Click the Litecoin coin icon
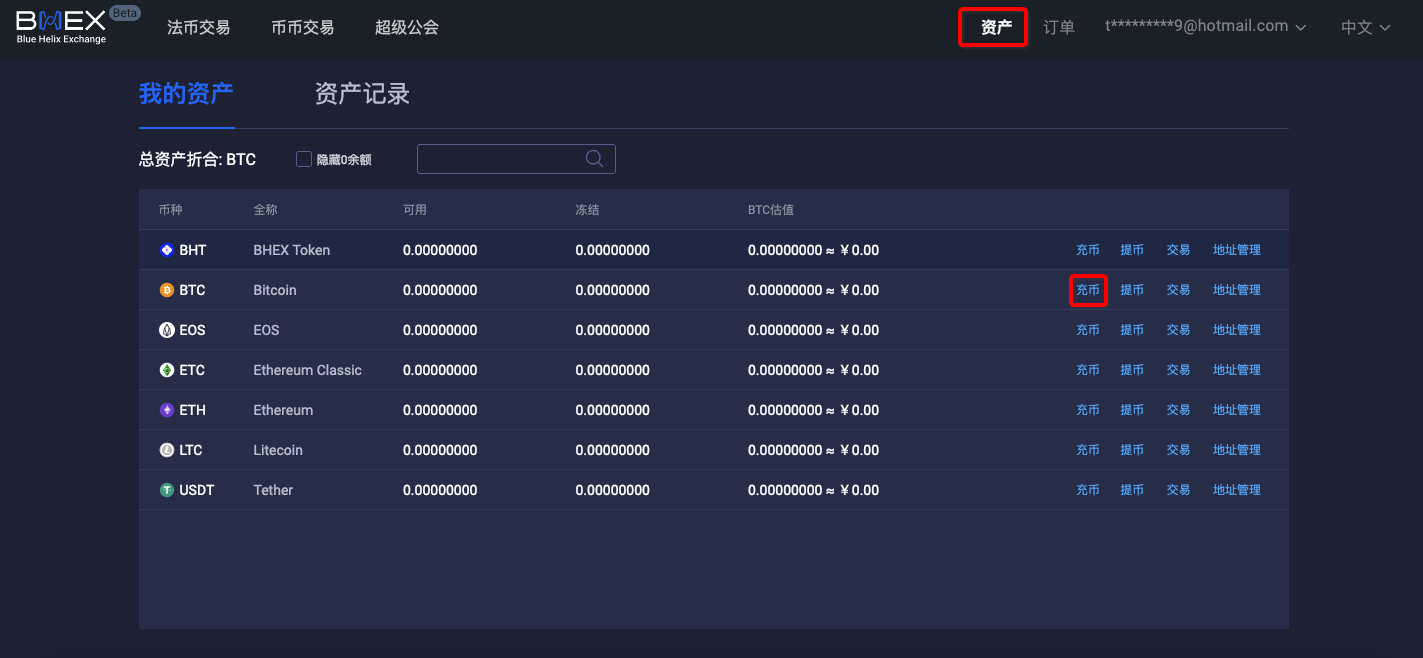 167,450
